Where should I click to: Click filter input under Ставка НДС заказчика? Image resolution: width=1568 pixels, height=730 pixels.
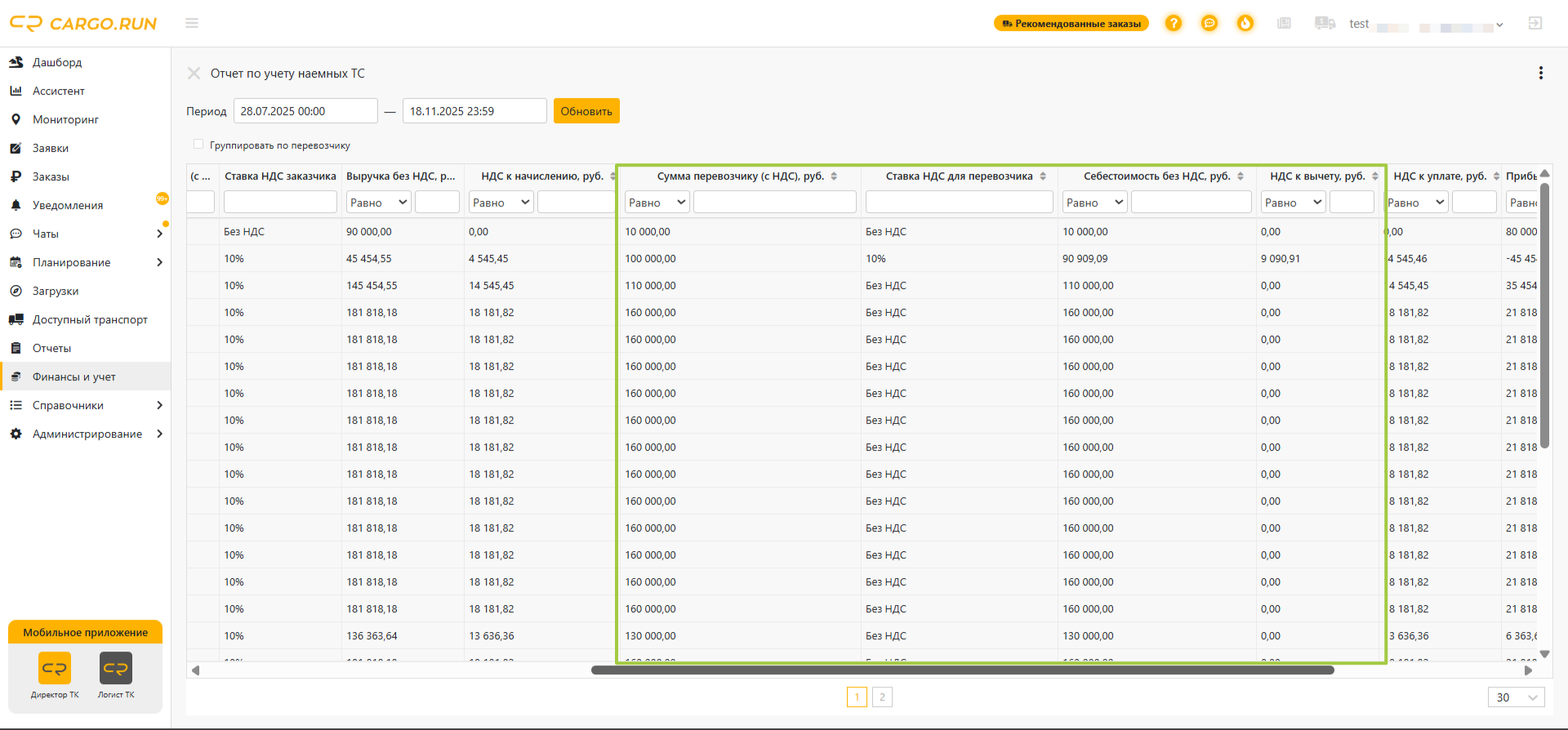[x=280, y=202]
